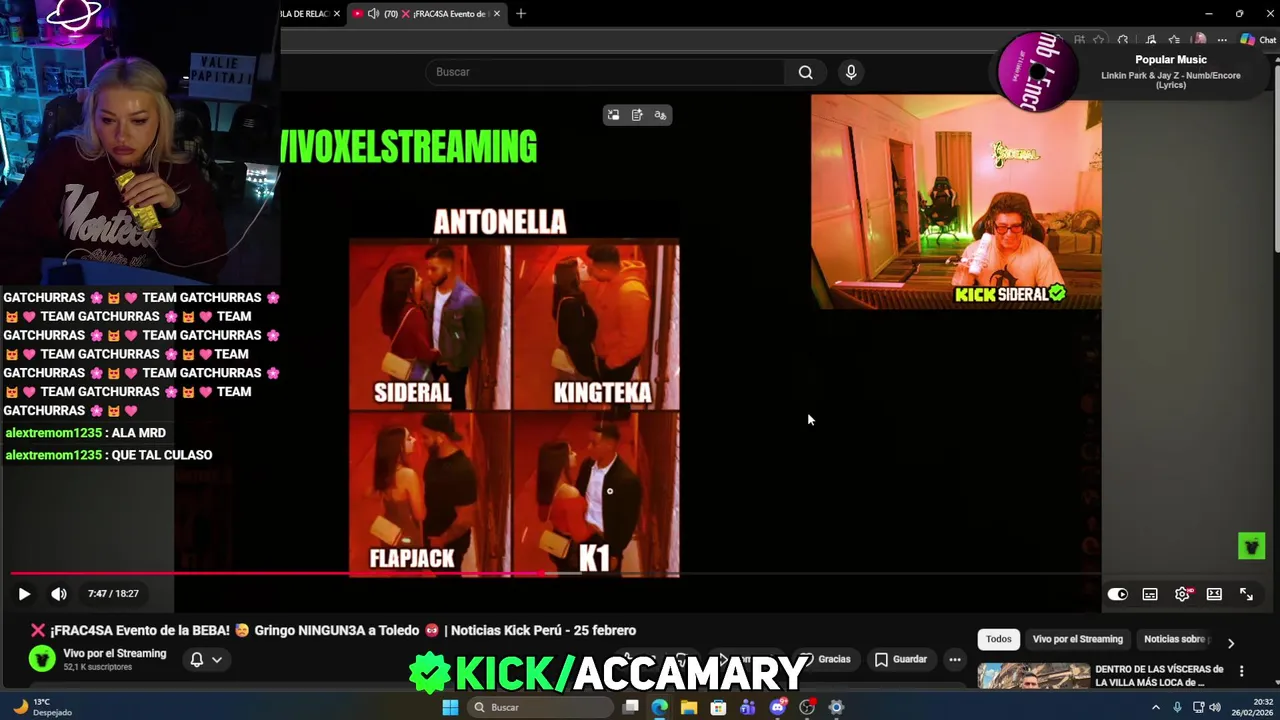This screenshot has height=720, width=1280.
Task: Click the AI summary notes overlay icon
Action: tap(637, 115)
